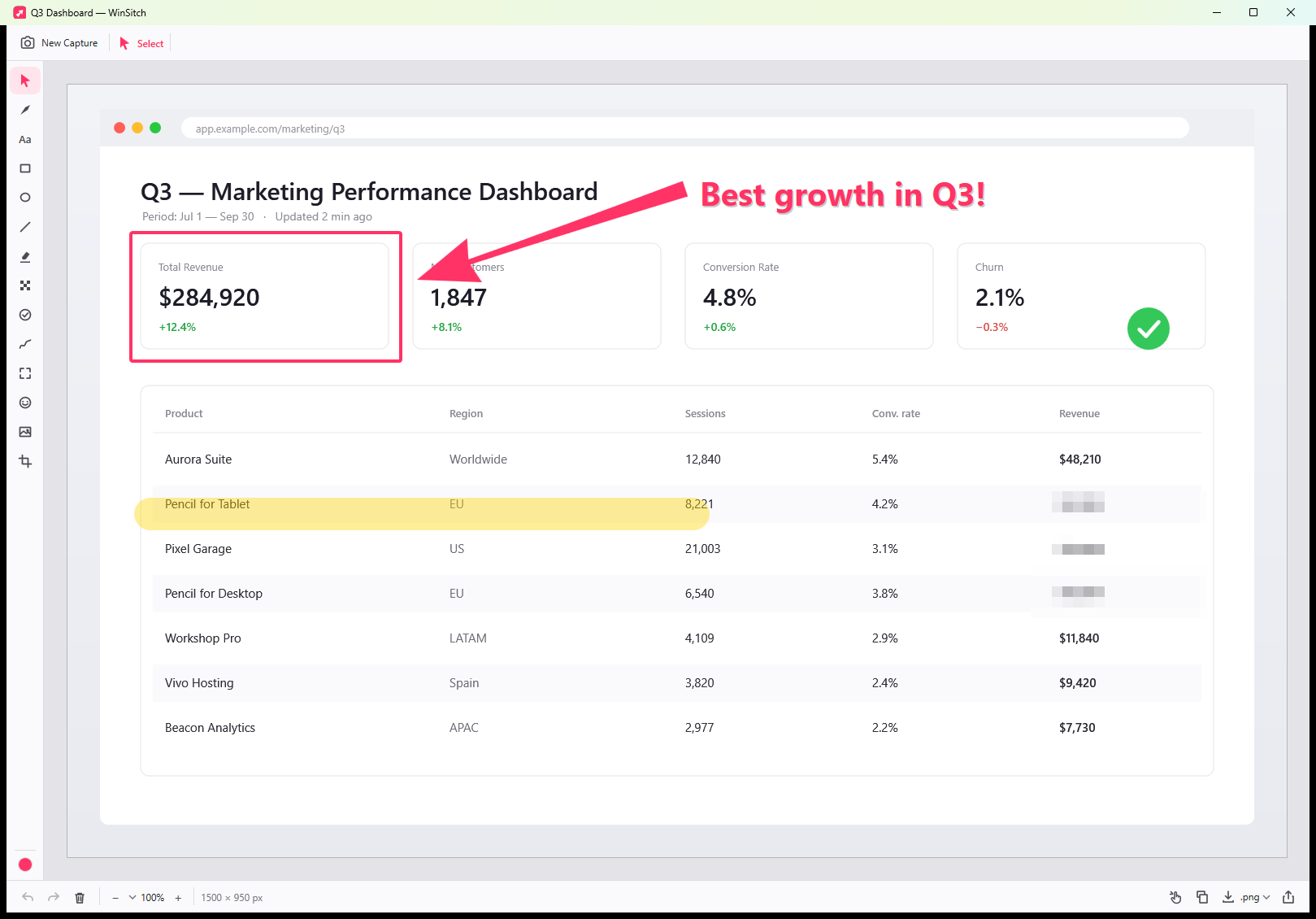Select the freehand curve tool
This screenshot has width=1316, height=919.
25,344
